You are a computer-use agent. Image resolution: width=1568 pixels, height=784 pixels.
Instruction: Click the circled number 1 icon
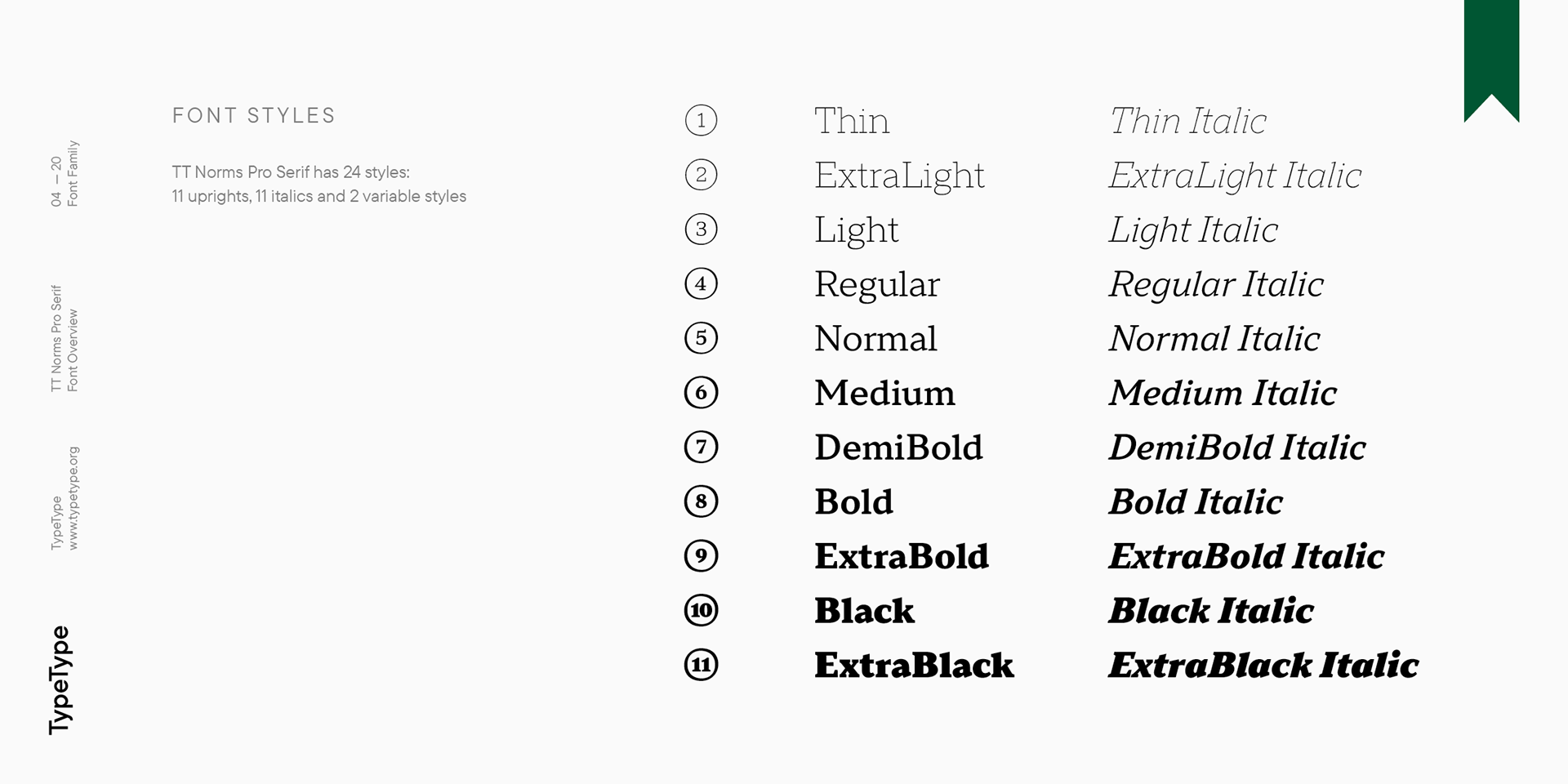(x=701, y=120)
